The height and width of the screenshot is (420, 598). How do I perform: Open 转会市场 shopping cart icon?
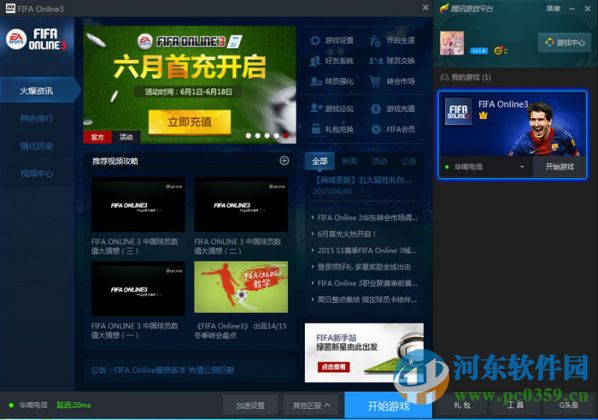point(375,81)
